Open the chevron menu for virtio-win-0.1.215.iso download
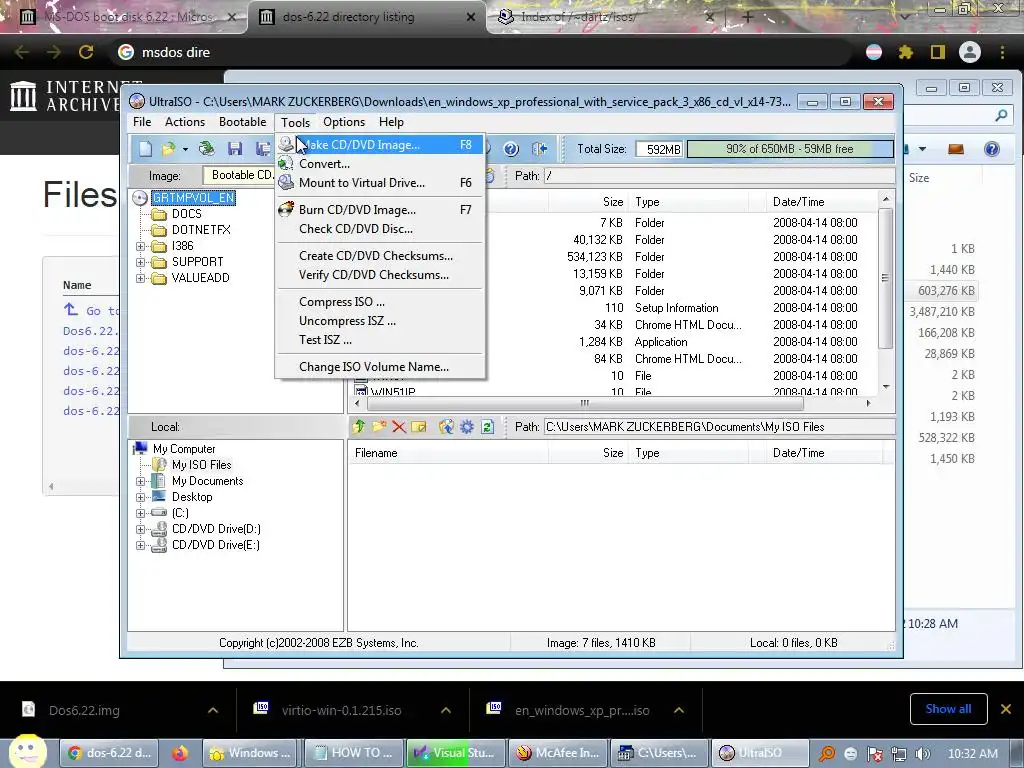1024x768 pixels. pos(446,710)
